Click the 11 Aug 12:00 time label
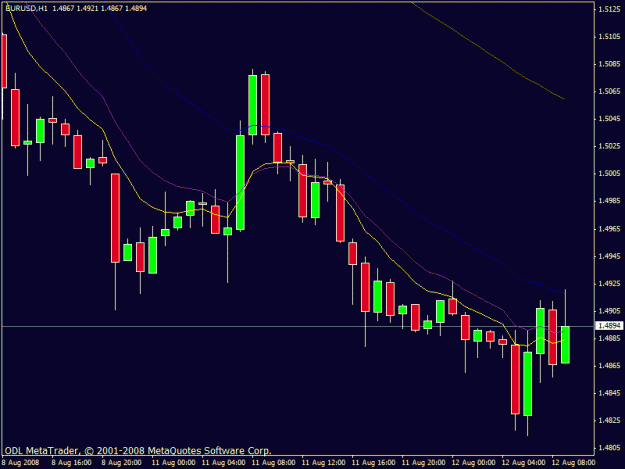This screenshot has height=469, width=625. click(323, 463)
